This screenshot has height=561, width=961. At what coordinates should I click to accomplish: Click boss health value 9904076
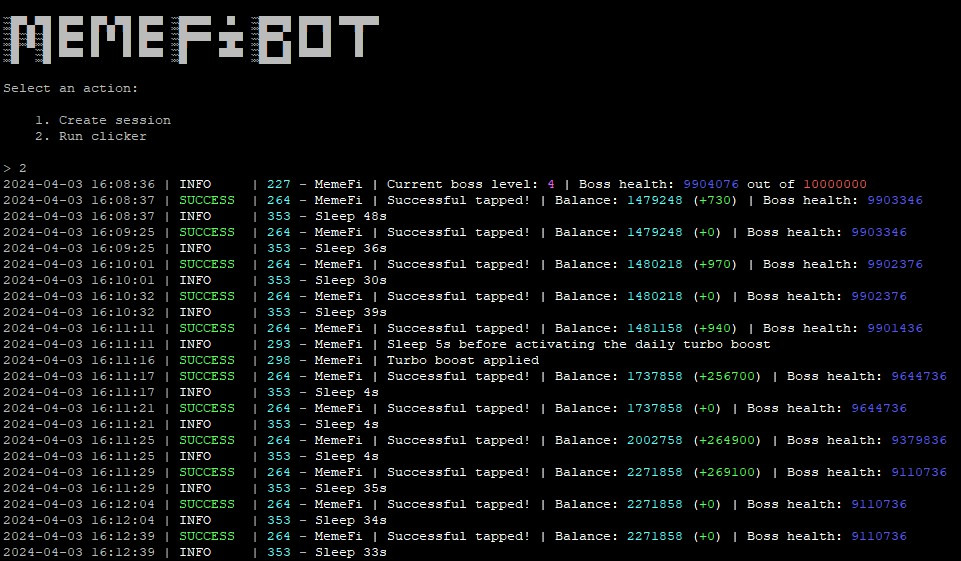tap(711, 184)
